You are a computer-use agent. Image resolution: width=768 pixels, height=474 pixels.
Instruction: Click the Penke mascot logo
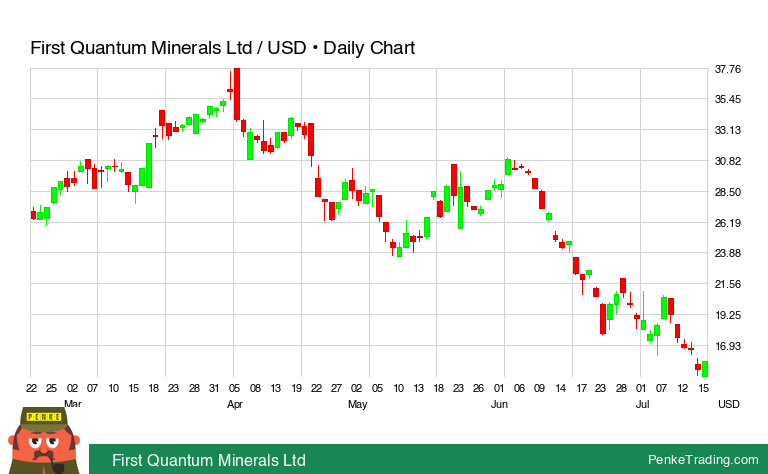[44, 441]
